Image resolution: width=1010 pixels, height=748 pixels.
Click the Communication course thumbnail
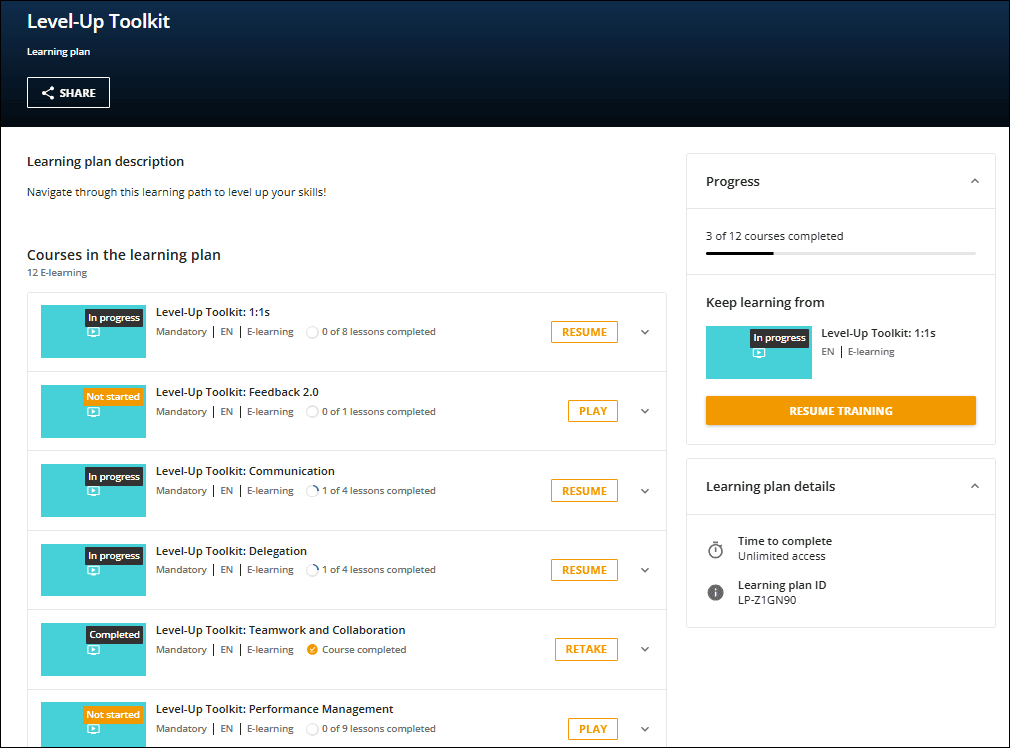pos(93,490)
